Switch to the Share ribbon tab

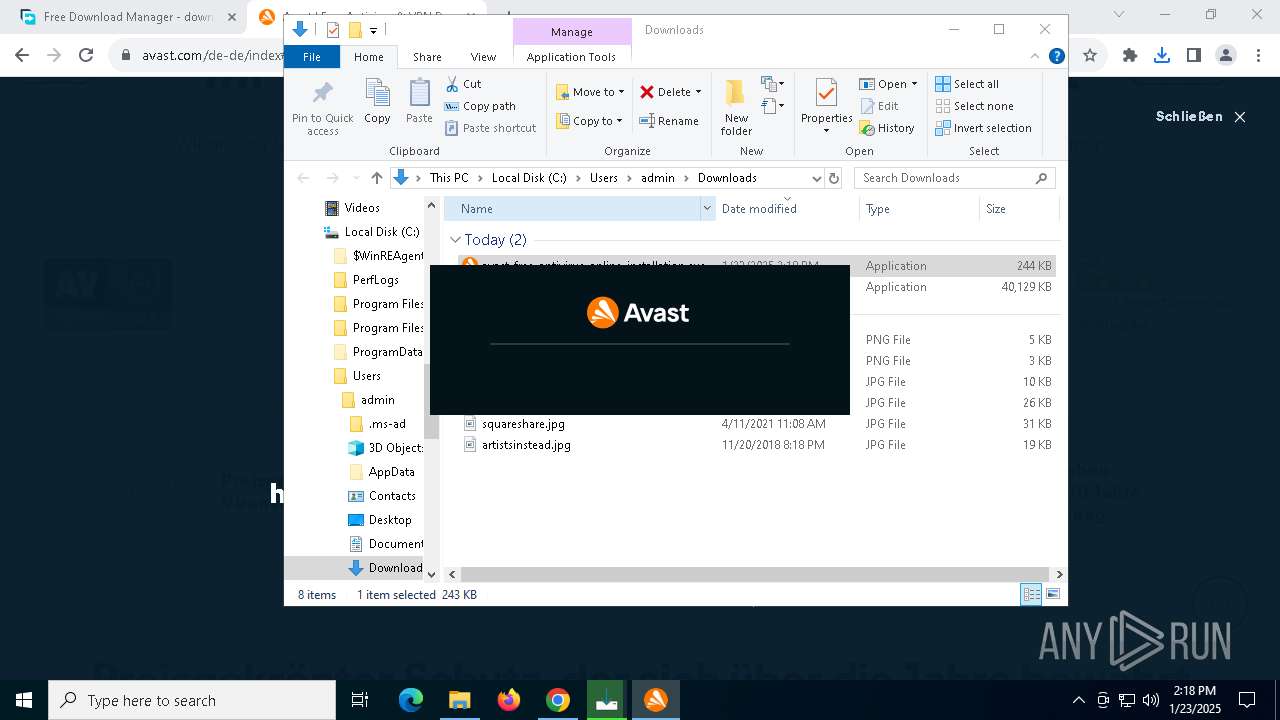(427, 57)
